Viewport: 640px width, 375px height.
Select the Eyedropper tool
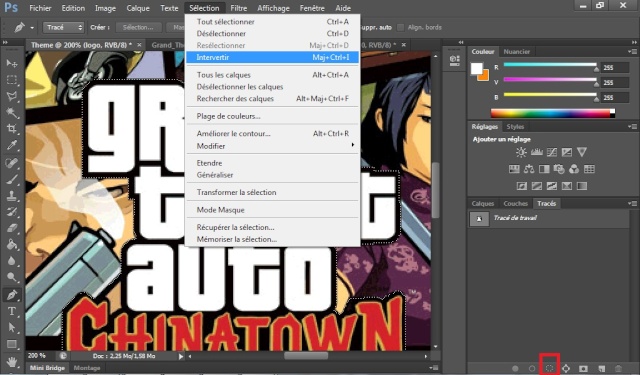[x=12, y=145]
